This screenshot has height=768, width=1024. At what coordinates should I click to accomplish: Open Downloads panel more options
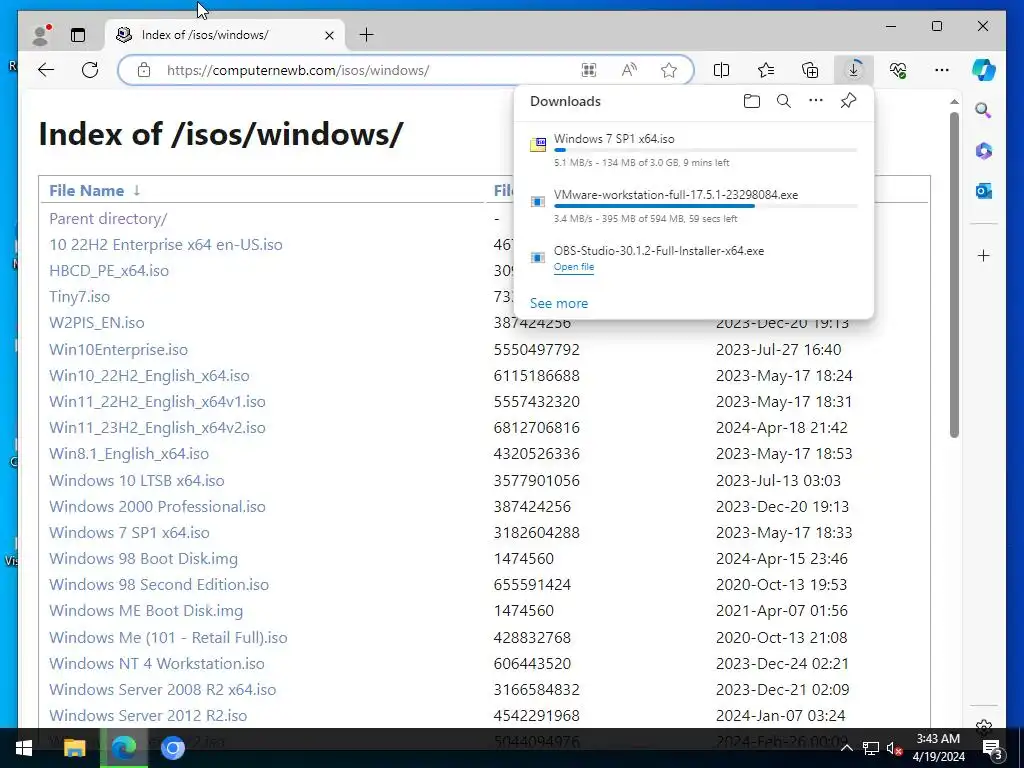pyautogui.click(x=816, y=101)
